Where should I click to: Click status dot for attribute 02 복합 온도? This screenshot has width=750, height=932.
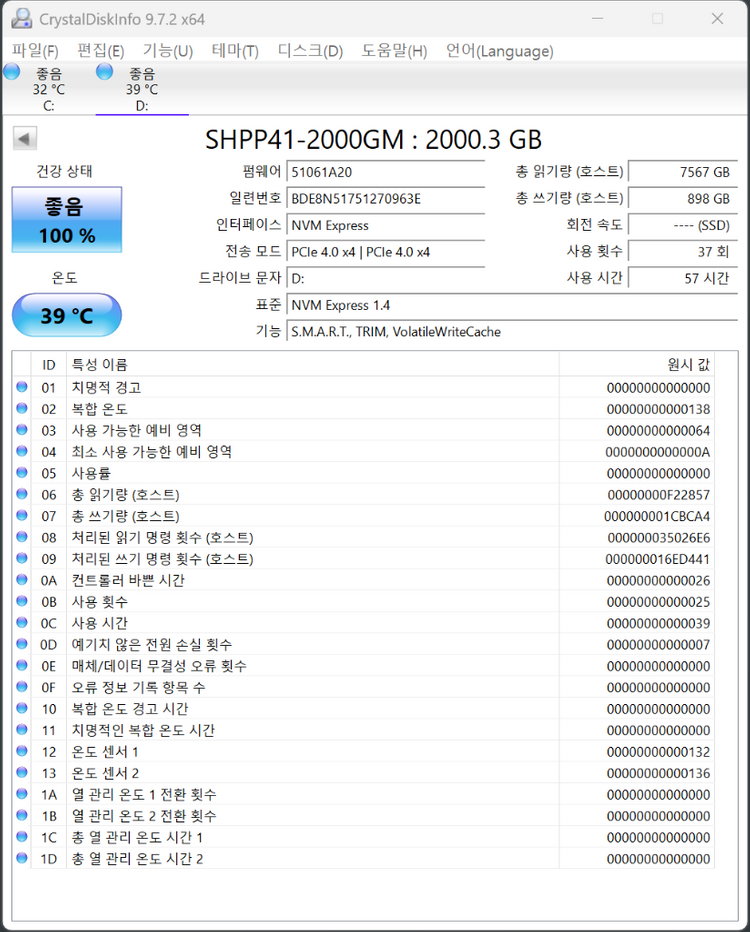point(22,408)
